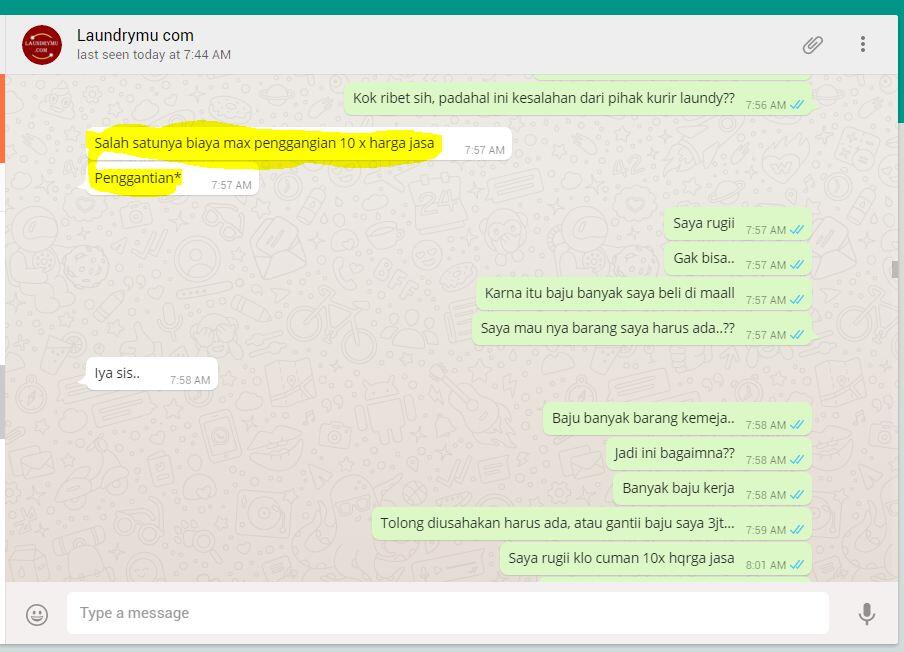Viewport: 904px width, 652px height.
Task: Open Laundrymu com profile picture
Action: [x=42, y=44]
